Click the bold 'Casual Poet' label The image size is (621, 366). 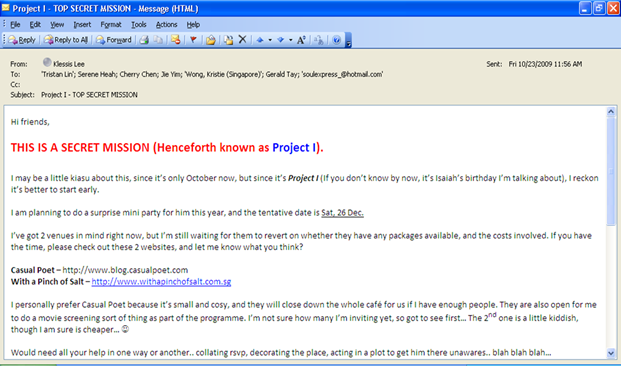tap(32, 270)
